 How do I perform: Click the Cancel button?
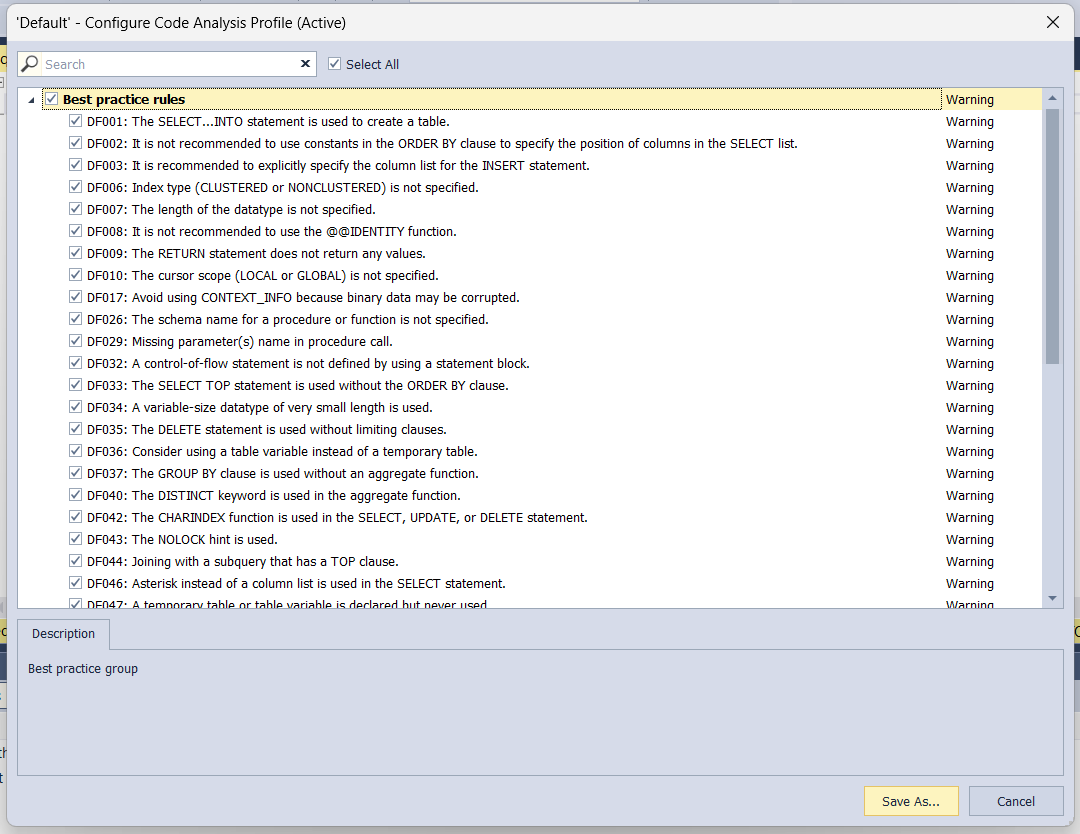tap(1015, 801)
